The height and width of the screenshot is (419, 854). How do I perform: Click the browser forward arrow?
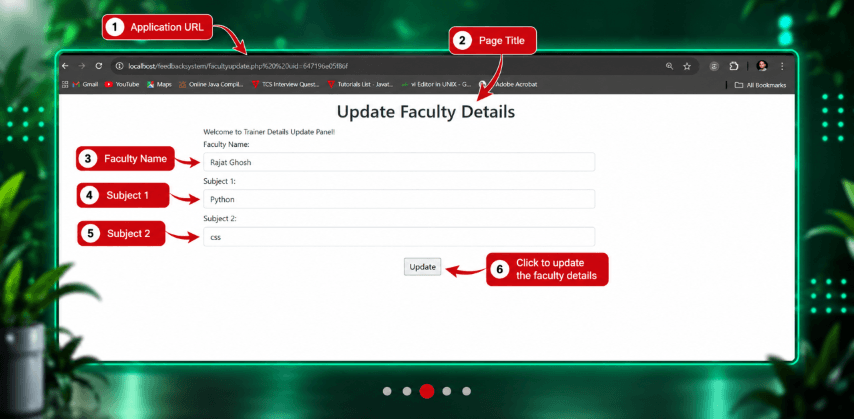pos(82,66)
